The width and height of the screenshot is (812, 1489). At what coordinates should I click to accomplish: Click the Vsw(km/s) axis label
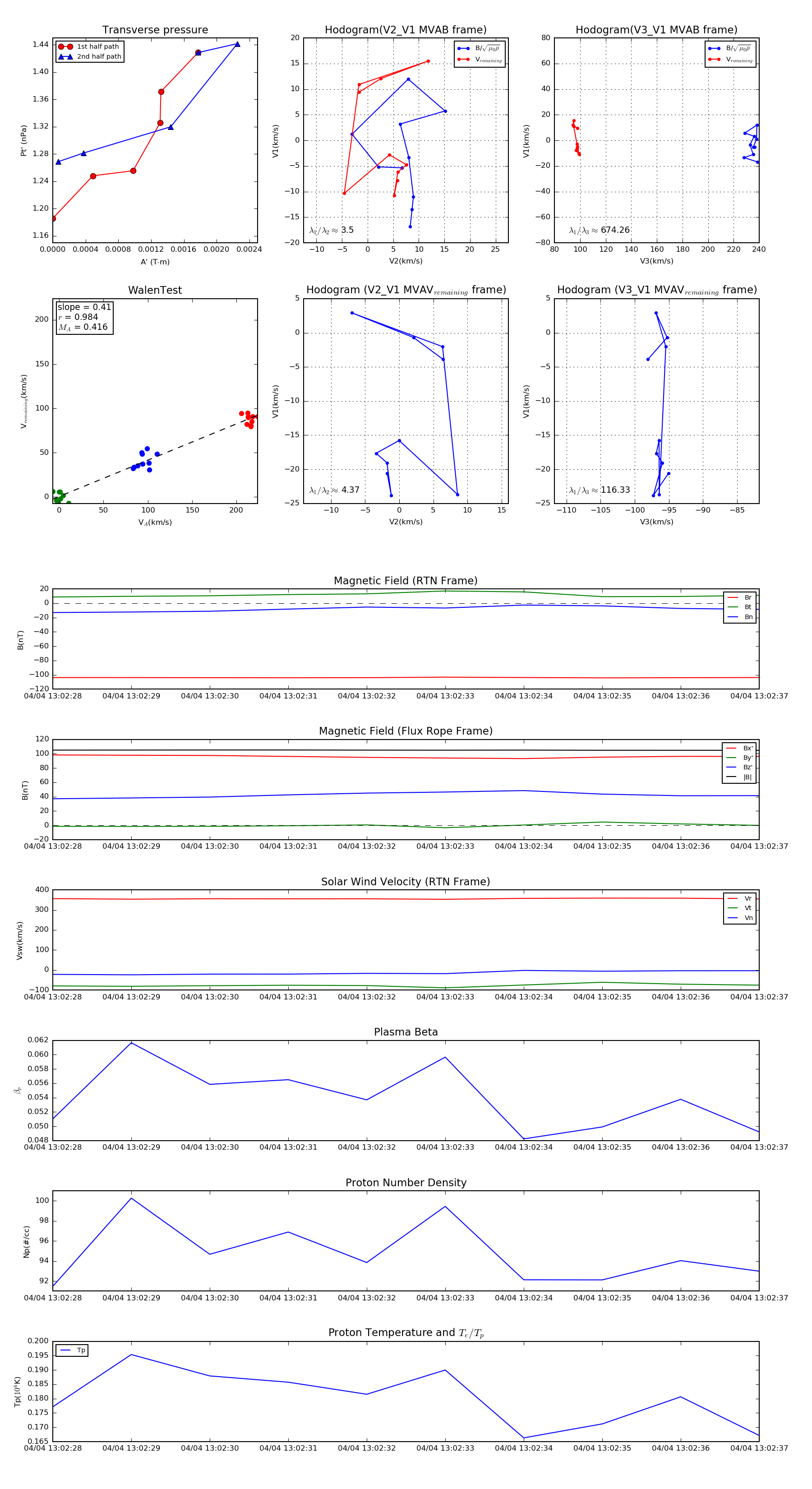pos(20,940)
